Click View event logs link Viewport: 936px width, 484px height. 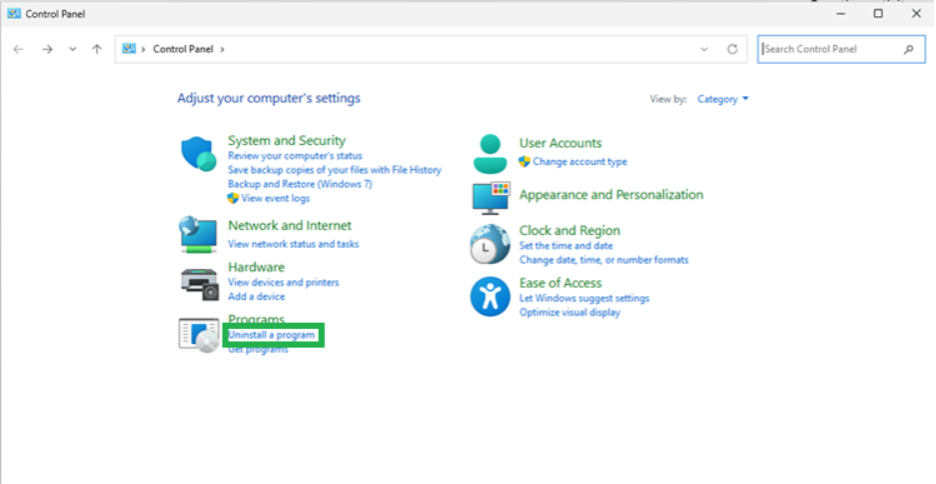point(275,199)
